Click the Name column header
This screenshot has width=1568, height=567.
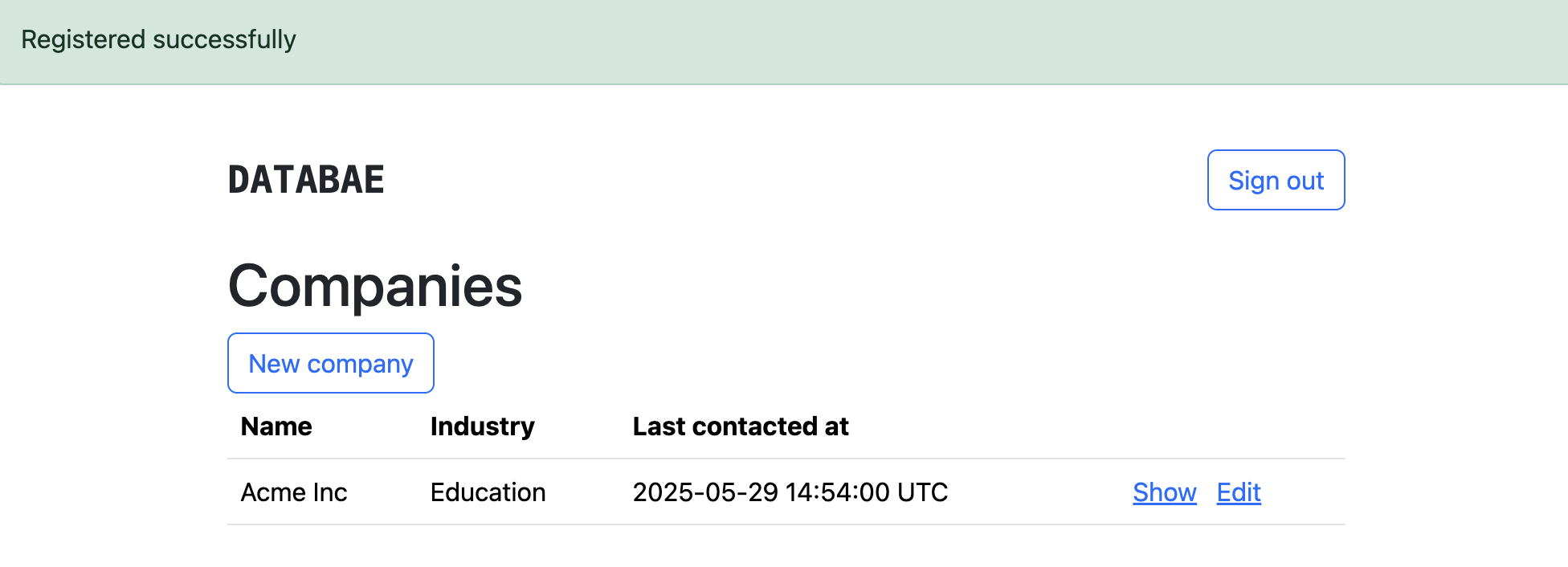coord(276,426)
